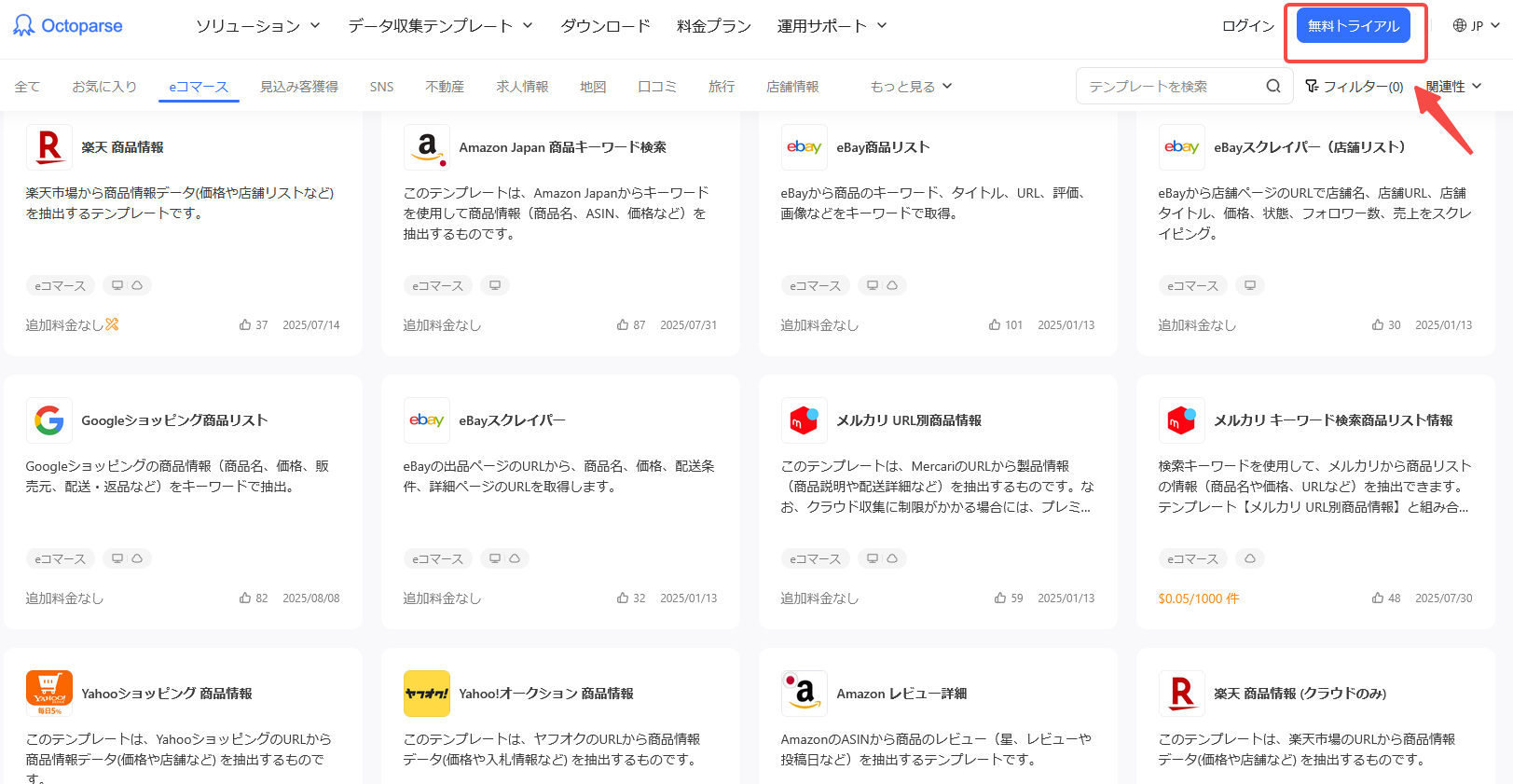This screenshot has width=1513, height=784.
Task: Click the Yahoo!オークション logo icon
Action: coord(426,694)
